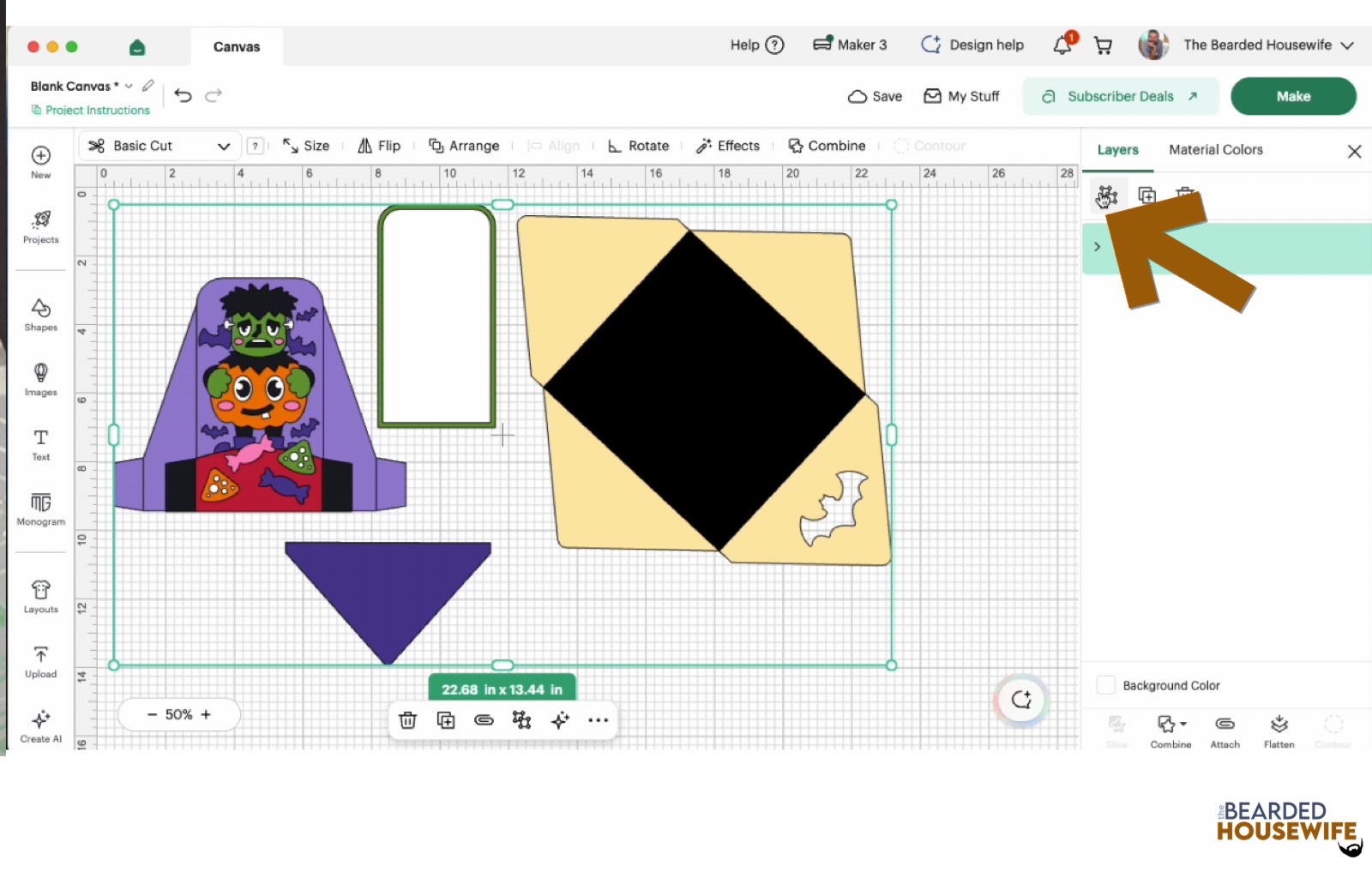Click the Upload icon
This screenshot has height=872, width=1372.
pos(40,661)
